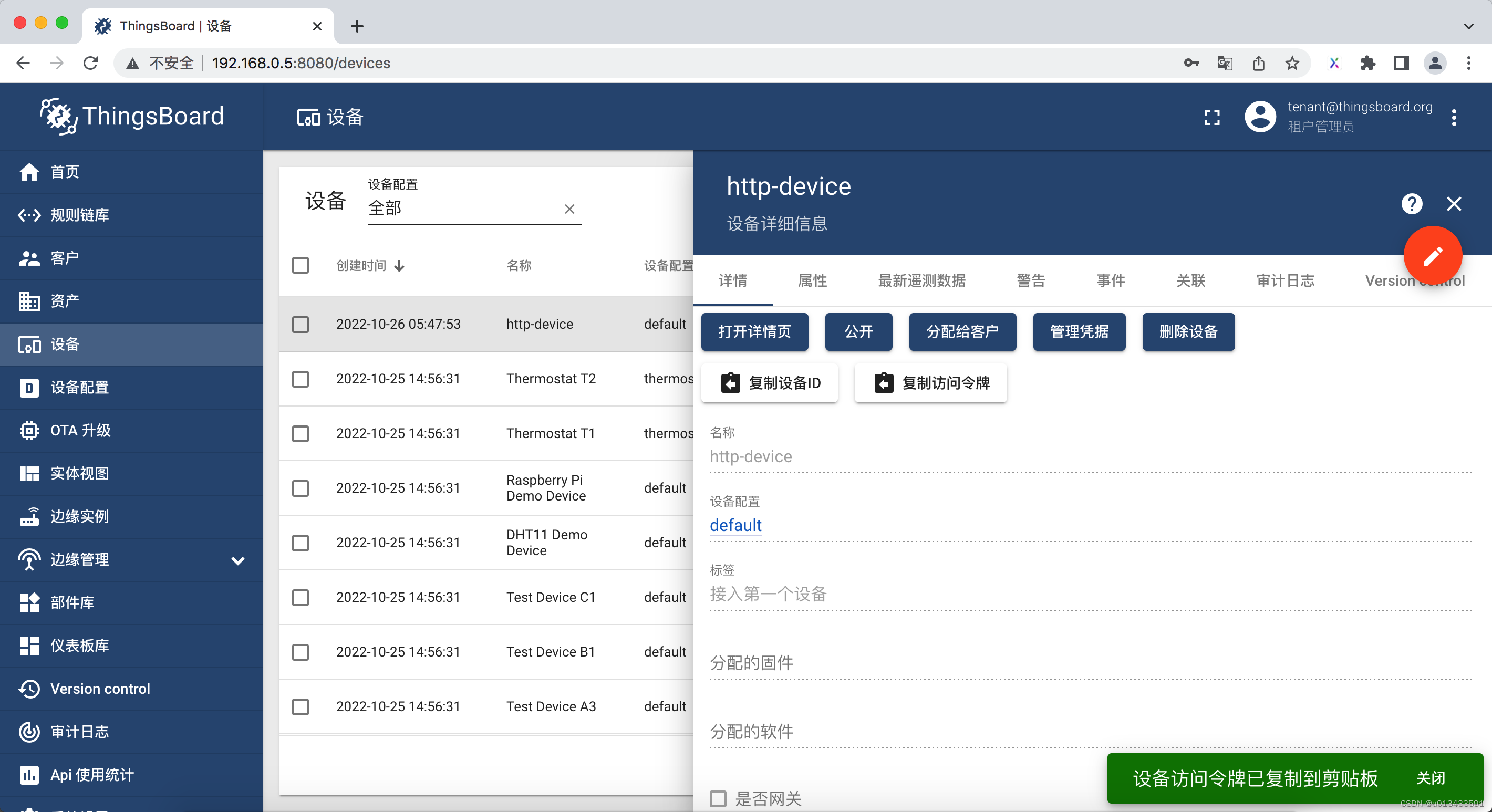Click the 名称 field showing http-device
The width and height of the screenshot is (1492, 812).
coord(1091,456)
